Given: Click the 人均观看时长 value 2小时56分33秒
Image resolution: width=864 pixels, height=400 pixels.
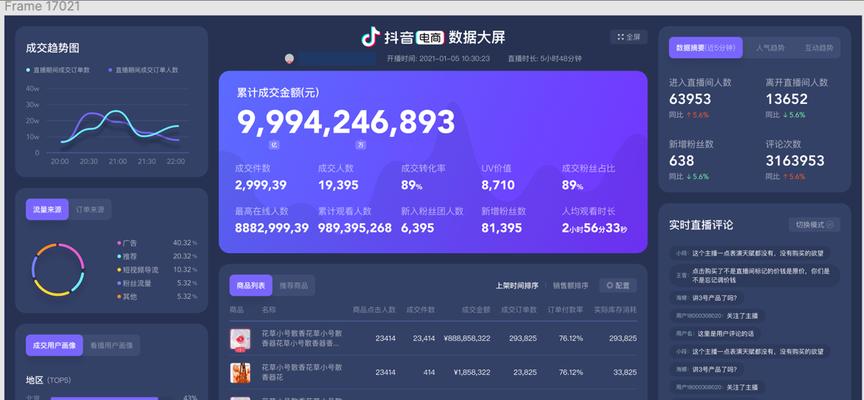Looking at the screenshot, I should click(595, 228).
